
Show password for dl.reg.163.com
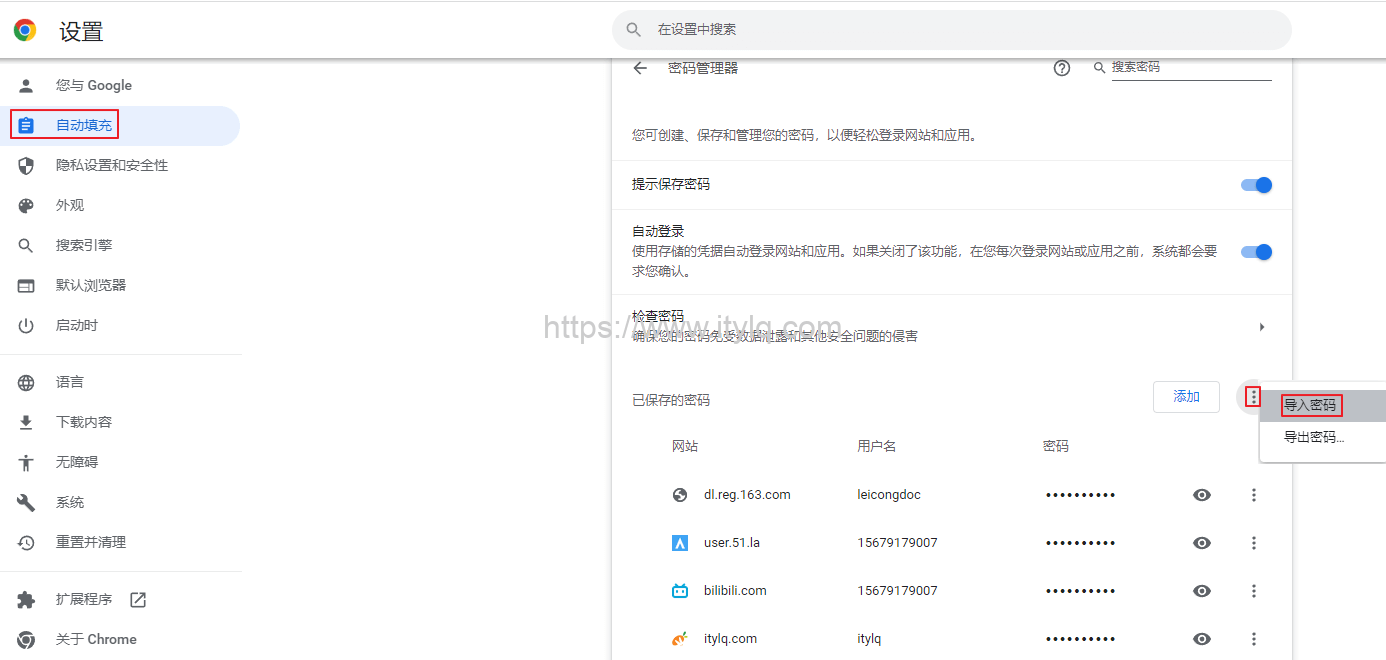coord(1202,495)
